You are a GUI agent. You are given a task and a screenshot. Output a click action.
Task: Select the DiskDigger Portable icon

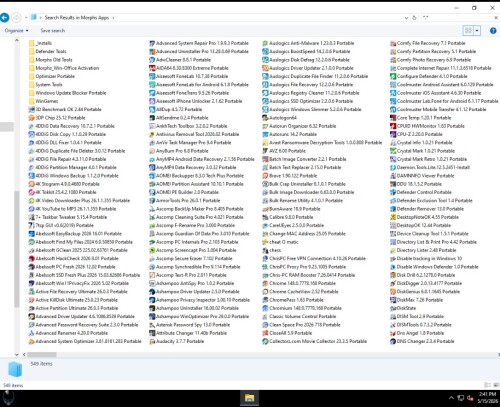click(x=393, y=283)
